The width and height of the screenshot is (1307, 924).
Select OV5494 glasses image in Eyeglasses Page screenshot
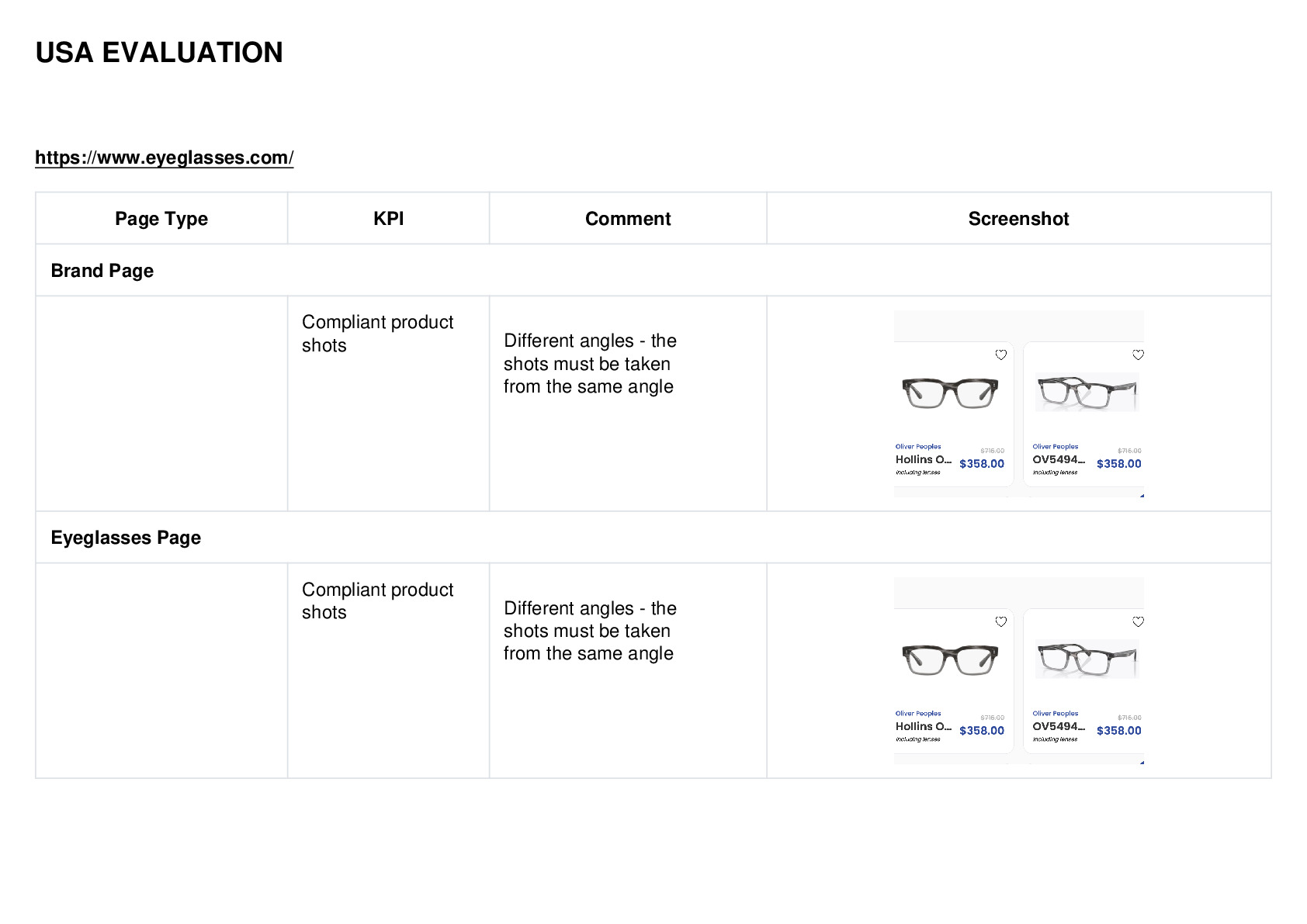[1087, 659]
